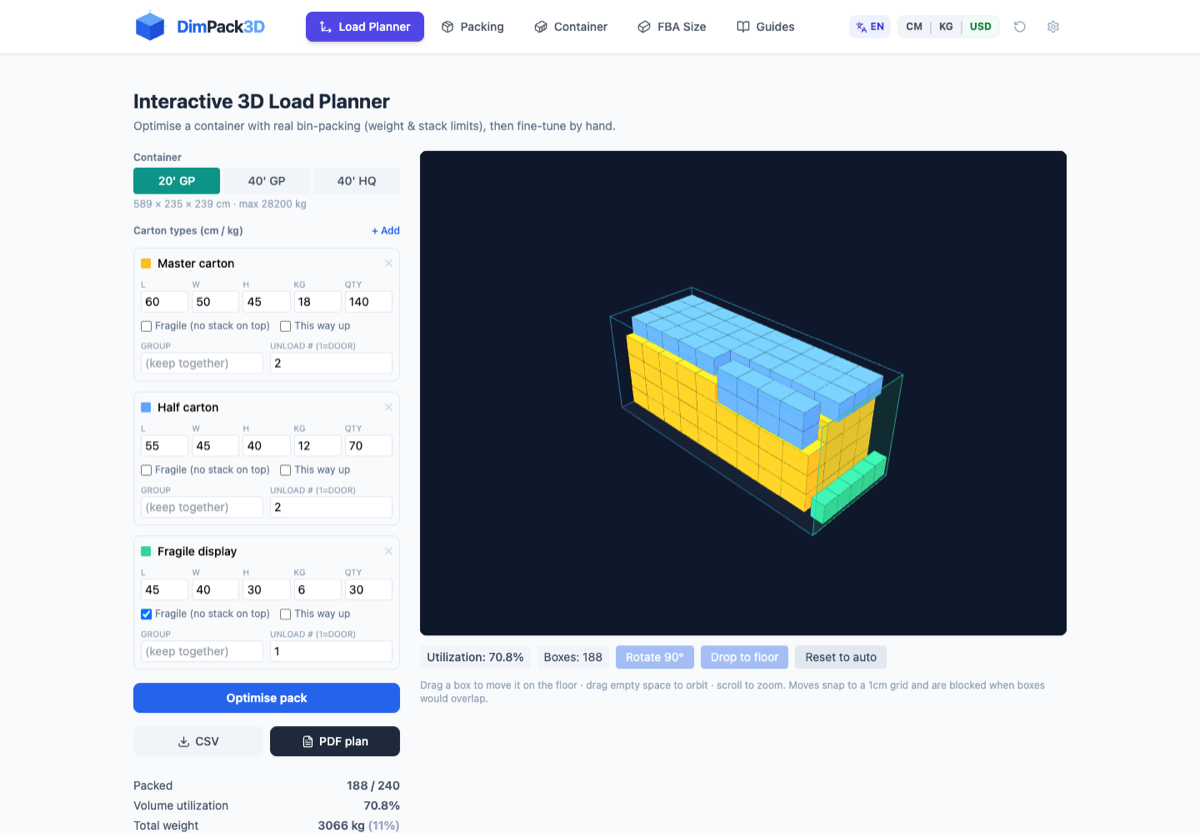Click the language translate icon beside EN

[x=861, y=27]
